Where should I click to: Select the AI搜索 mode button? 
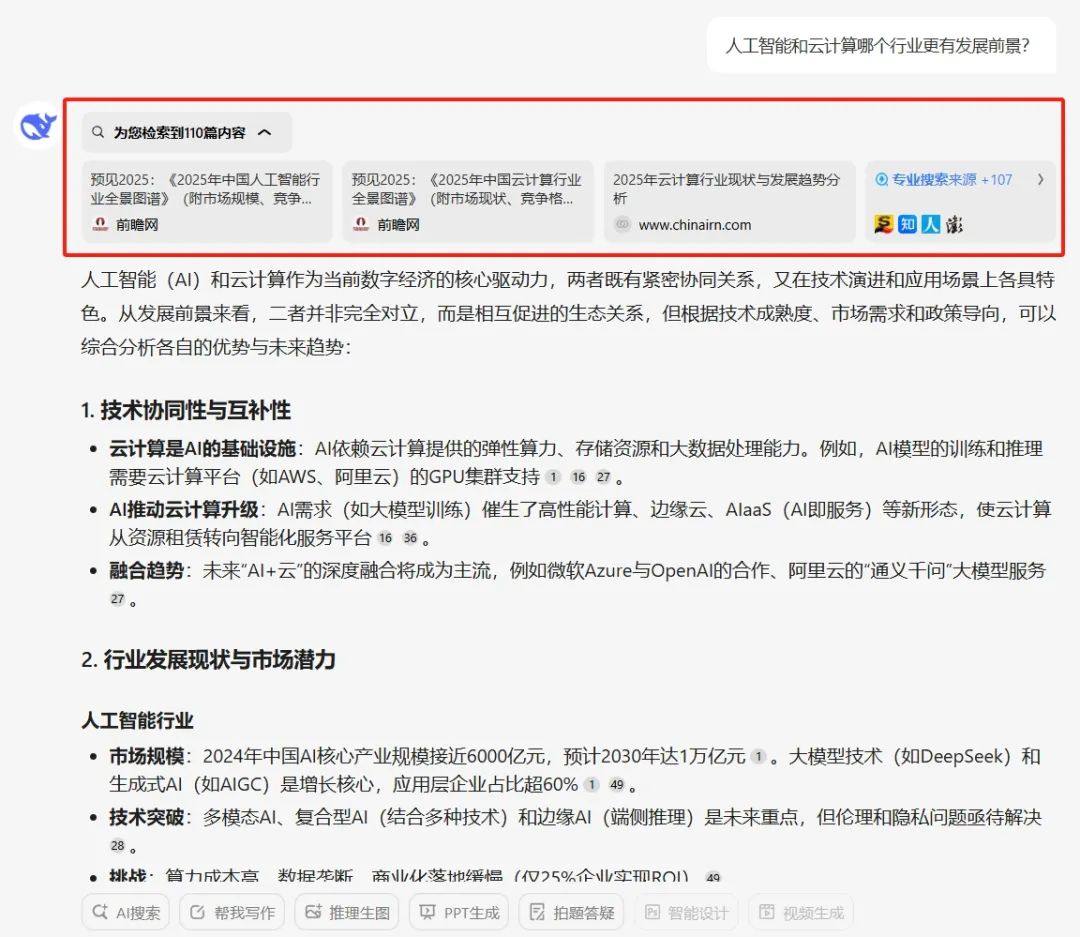[125, 912]
